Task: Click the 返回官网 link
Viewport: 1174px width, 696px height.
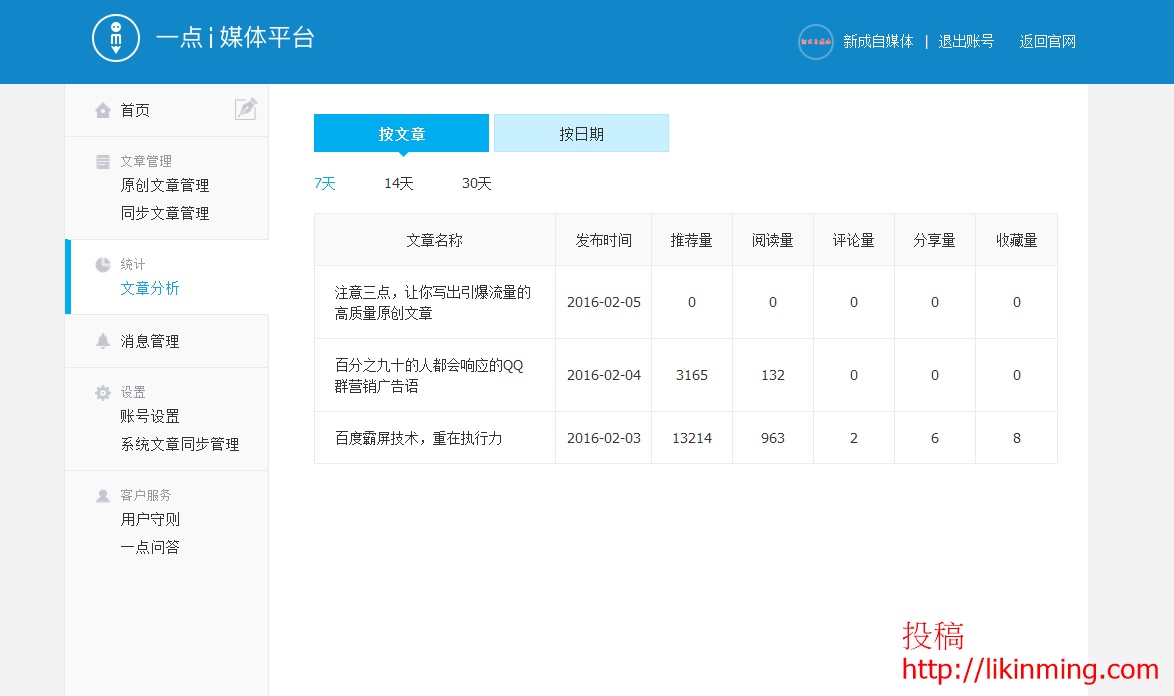Action: pos(1046,42)
